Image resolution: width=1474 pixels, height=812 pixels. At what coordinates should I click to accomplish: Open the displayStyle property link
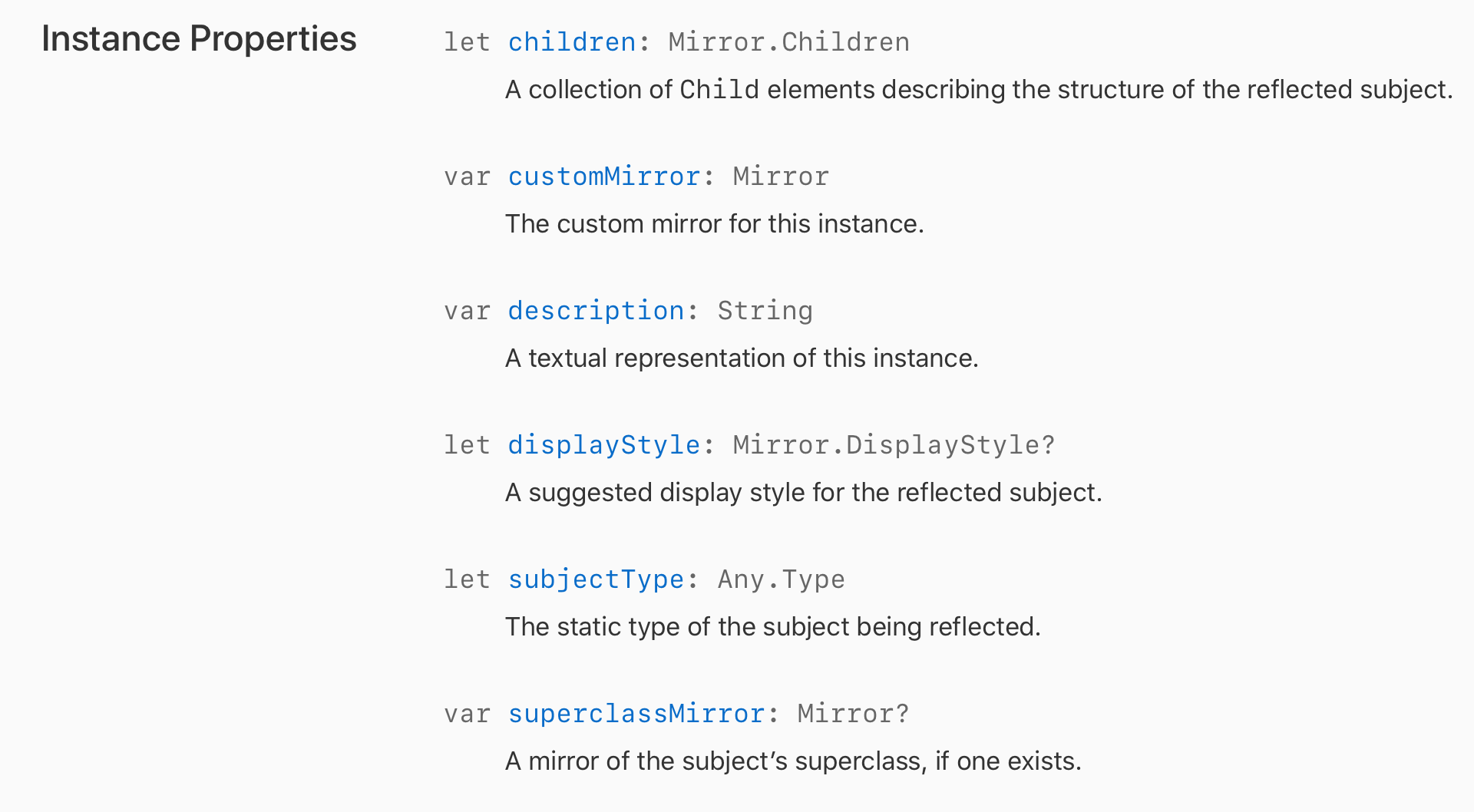point(604,445)
